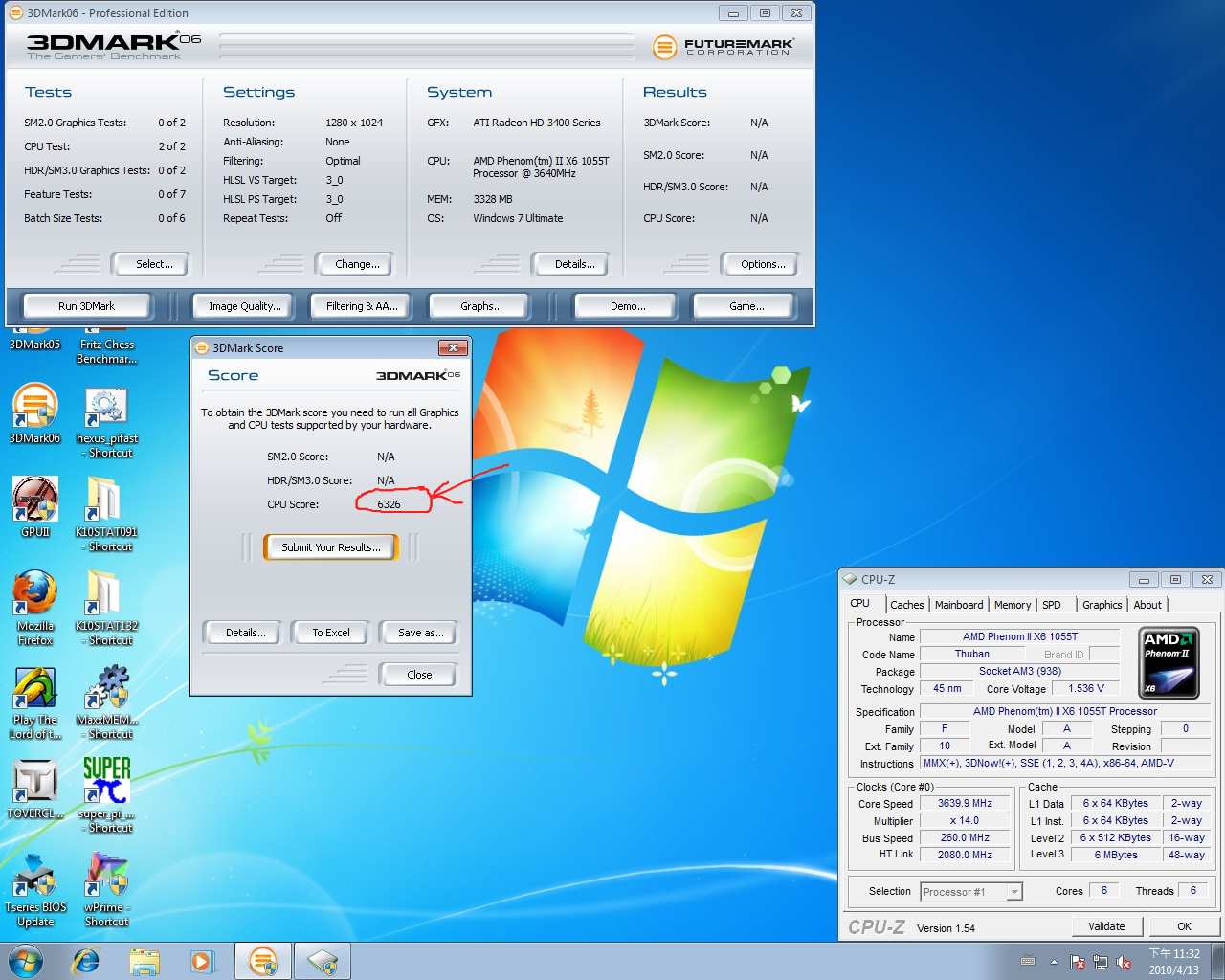
Task: Click the Run 3DMark button
Action: [x=86, y=306]
